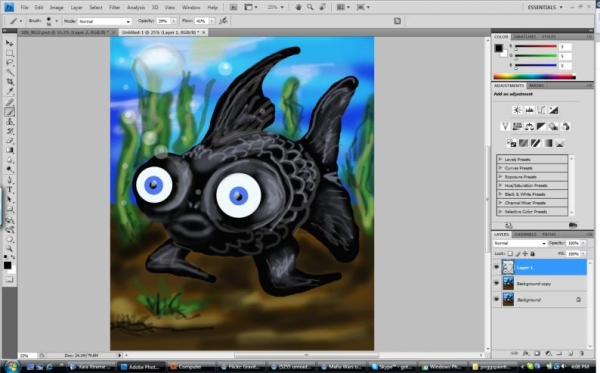Image resolution: width=600 pixels, height=373 pixels.
Task: Select the Eraser tool
Action: coord(10,141)
